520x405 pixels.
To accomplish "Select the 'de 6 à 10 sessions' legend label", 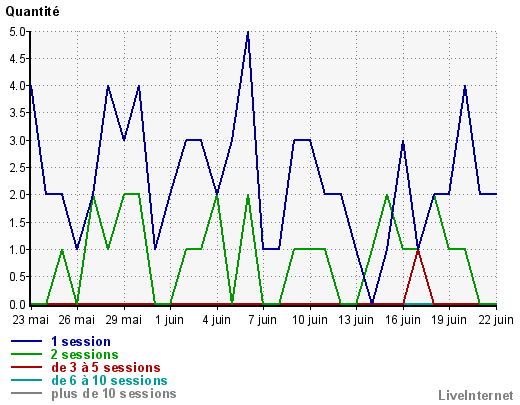I will (x=109, y=380).
